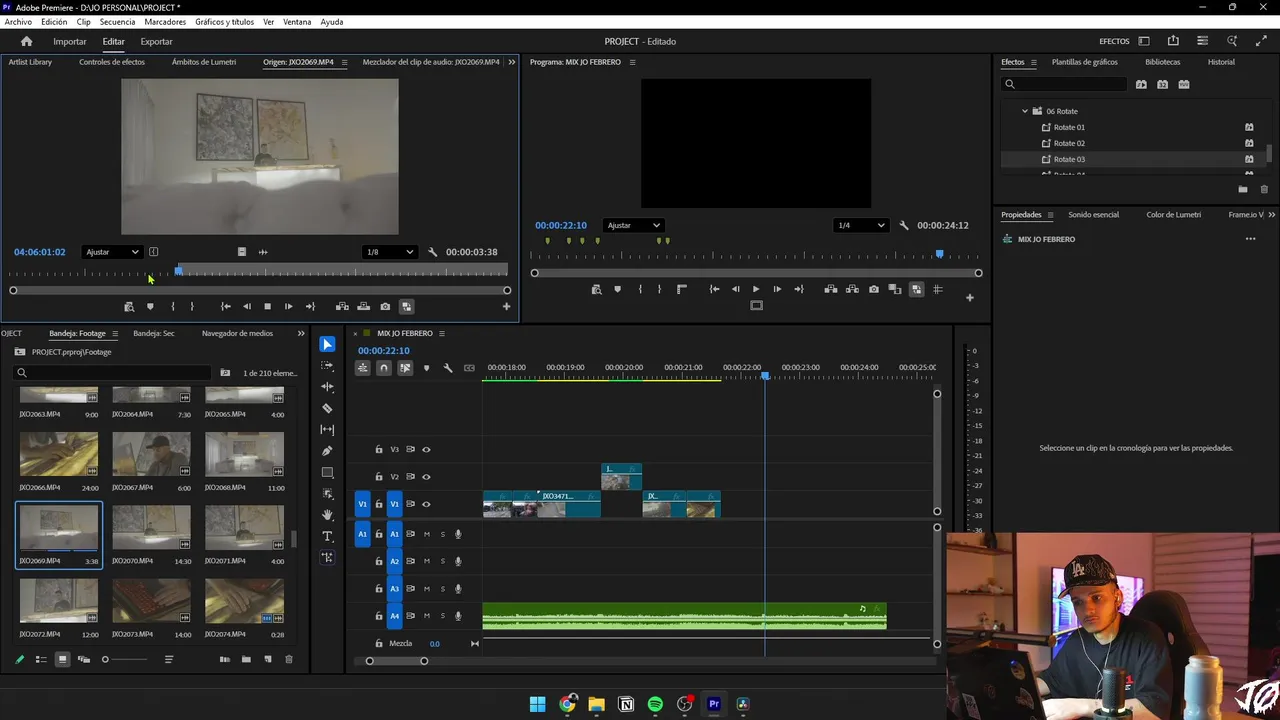Screen dimensions: 1280x720
Task: Solo audio track A4
Action: click(443, 616)
